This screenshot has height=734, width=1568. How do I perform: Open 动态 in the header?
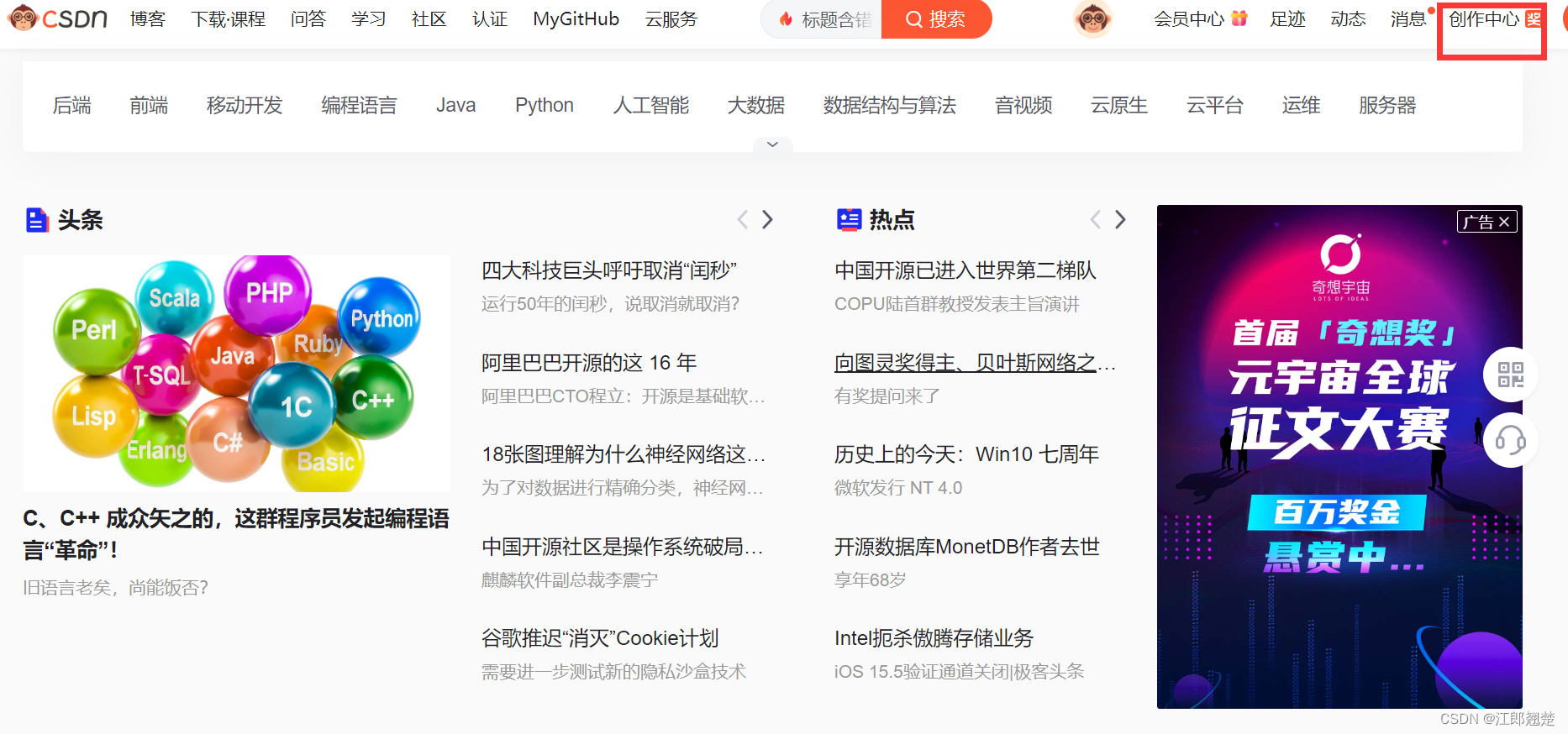1348,19
